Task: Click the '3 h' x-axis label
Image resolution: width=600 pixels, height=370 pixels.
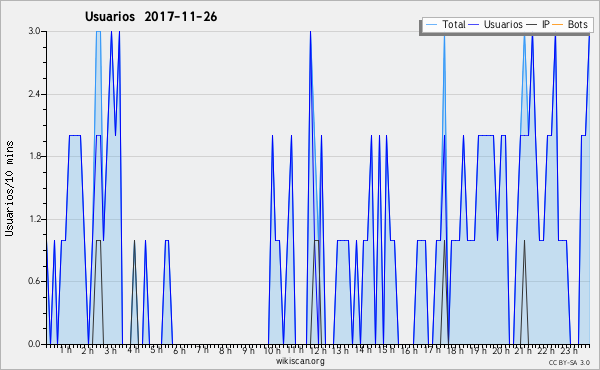Action: [x=111, y=351]
